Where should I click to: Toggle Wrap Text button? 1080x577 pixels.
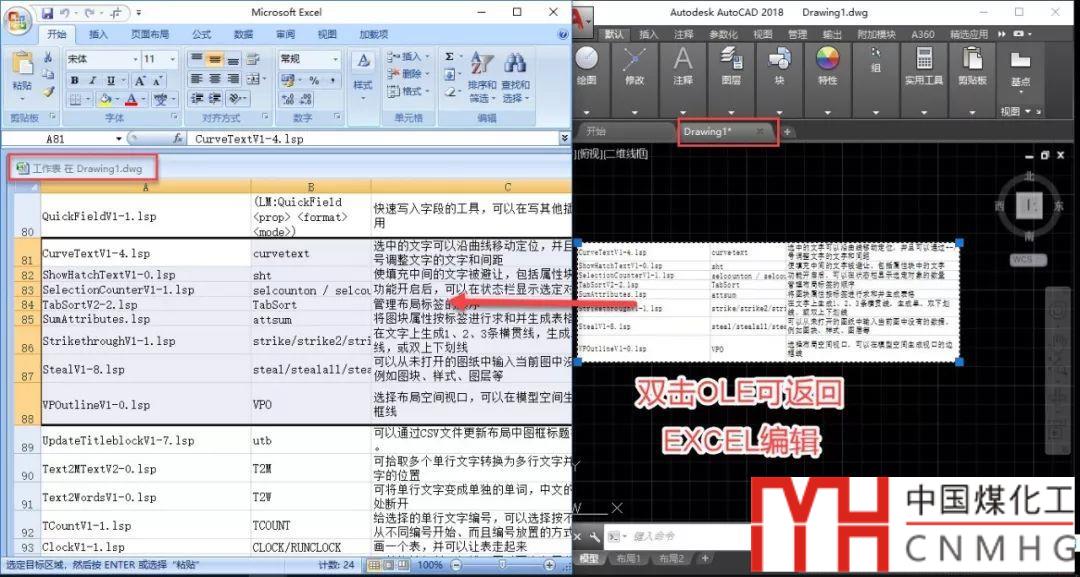click(x=253, y=59)
